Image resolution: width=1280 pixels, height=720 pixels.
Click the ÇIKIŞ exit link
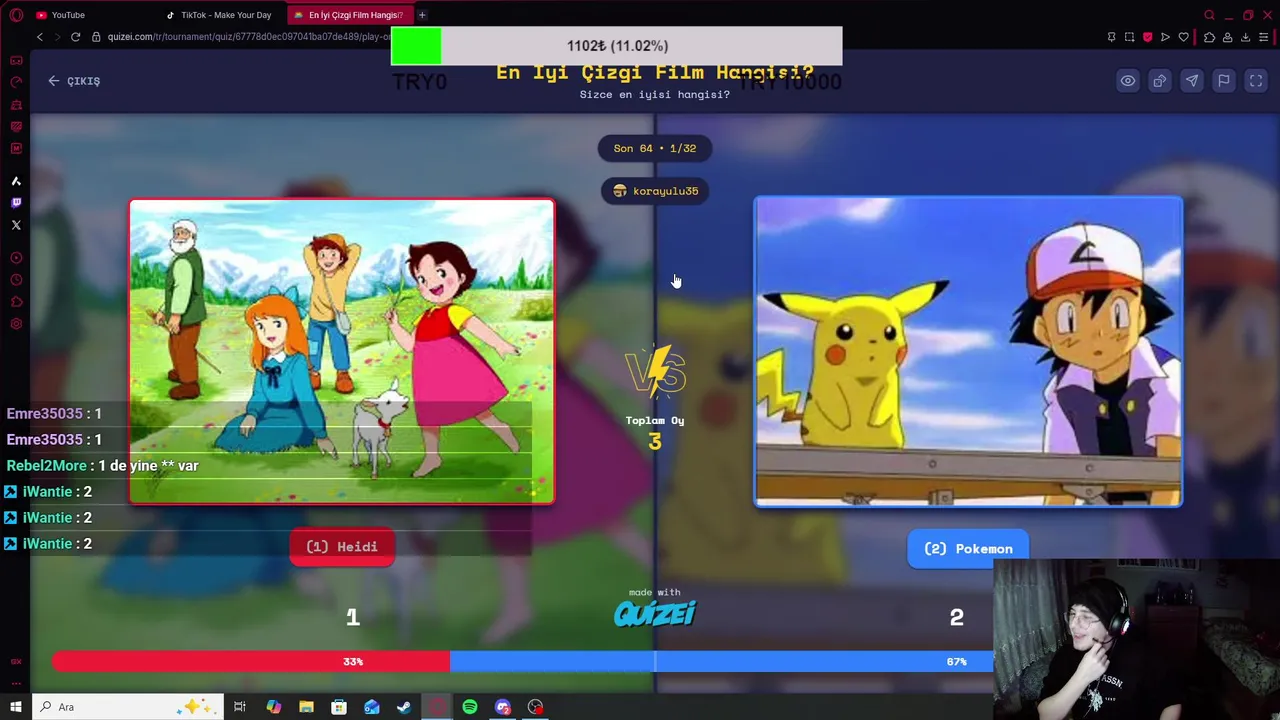74,81
